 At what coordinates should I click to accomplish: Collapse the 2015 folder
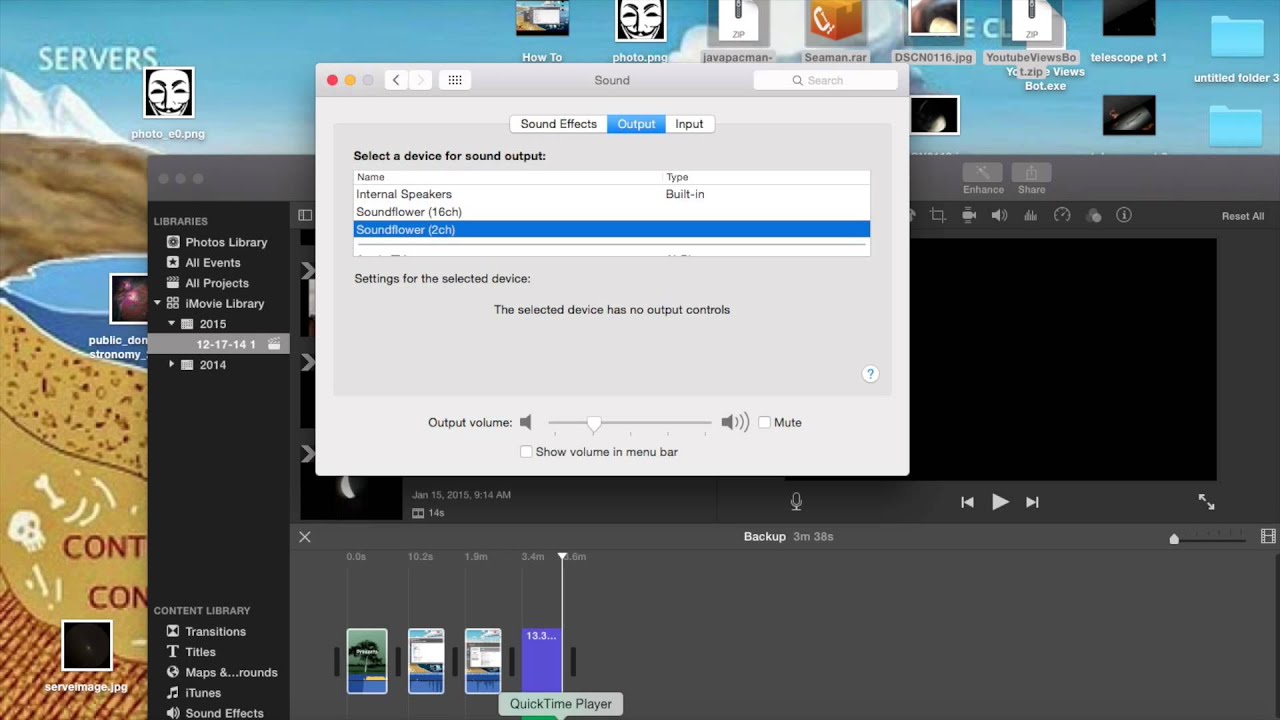tap(172, 324)
